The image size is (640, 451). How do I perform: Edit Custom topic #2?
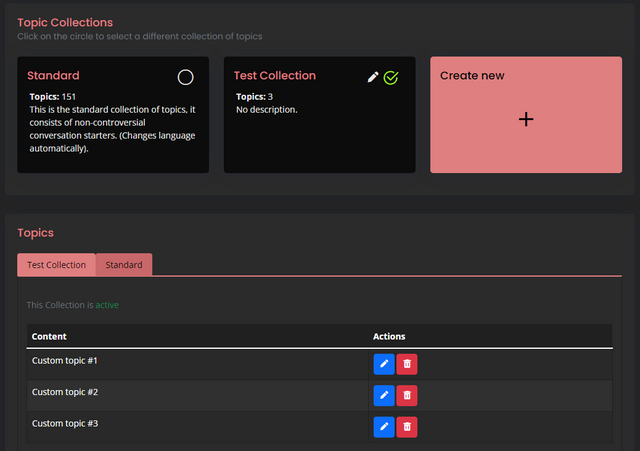click(384, 395)
